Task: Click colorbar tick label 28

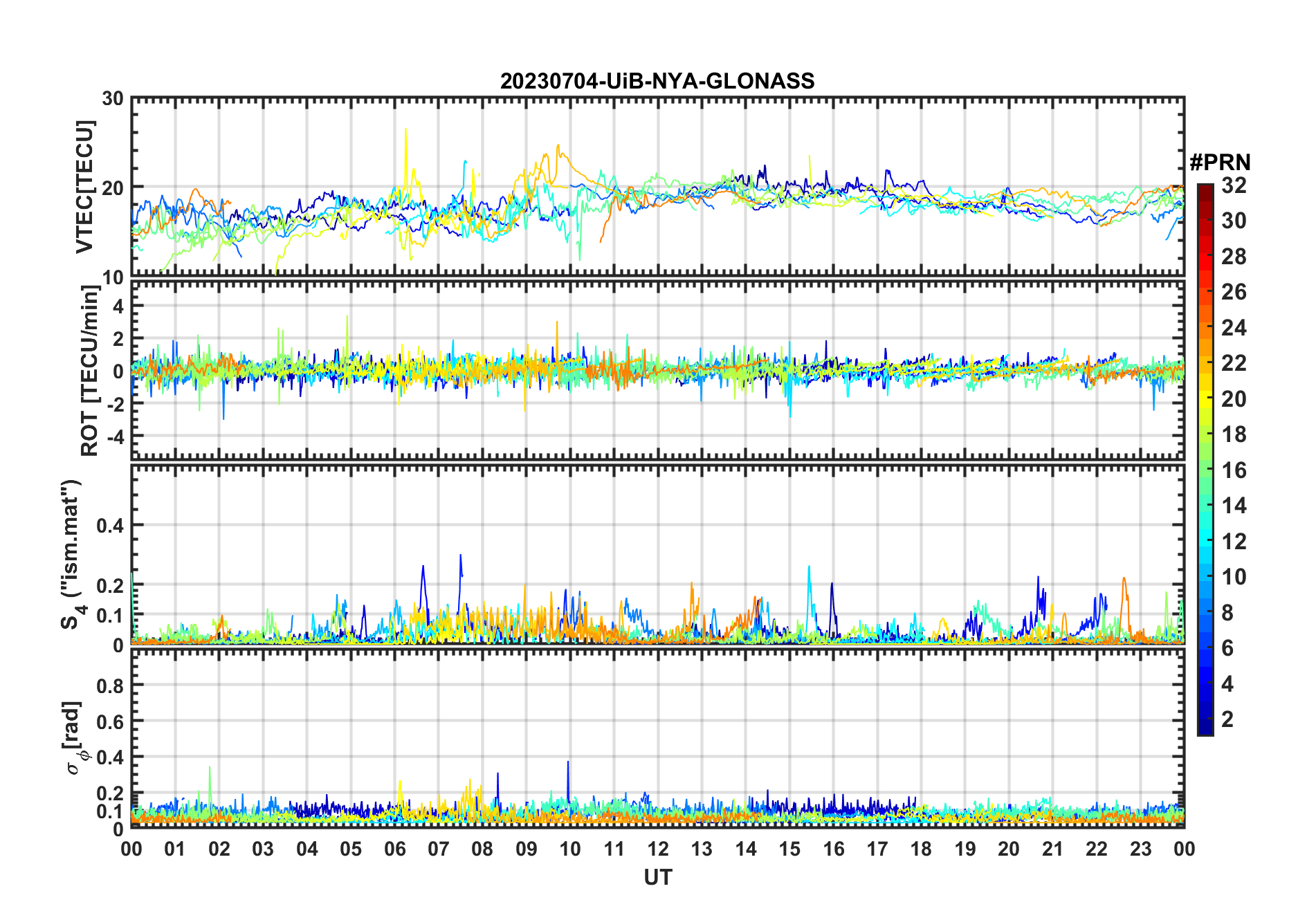Action: point(1234,257)
